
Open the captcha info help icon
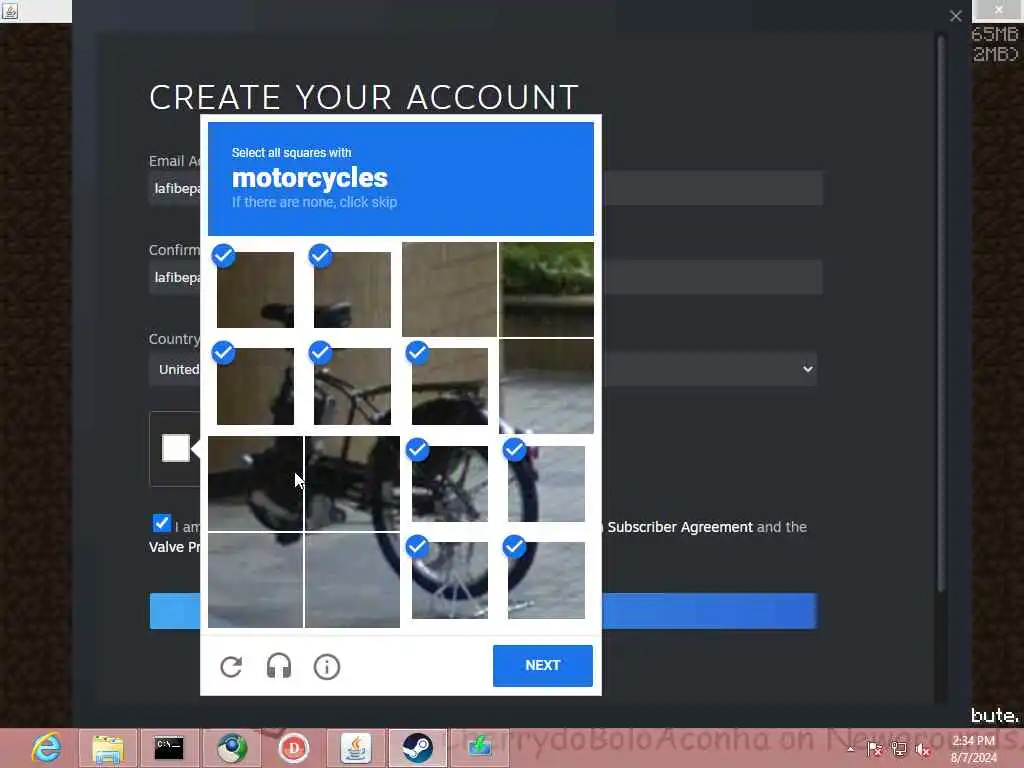coord(327,667)
